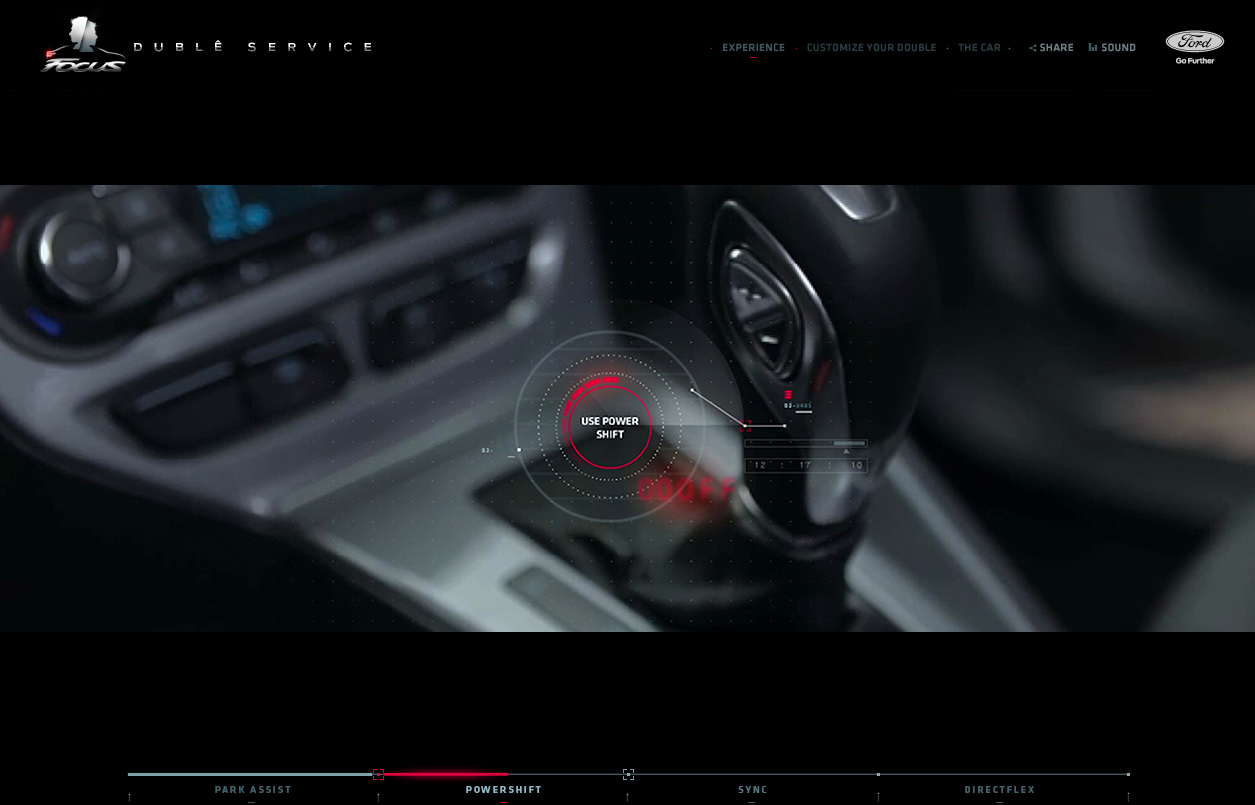Click the red progress bar on timeline
Image resolution: width=1255 pixels, height=805 pixels.
(445, 774)
